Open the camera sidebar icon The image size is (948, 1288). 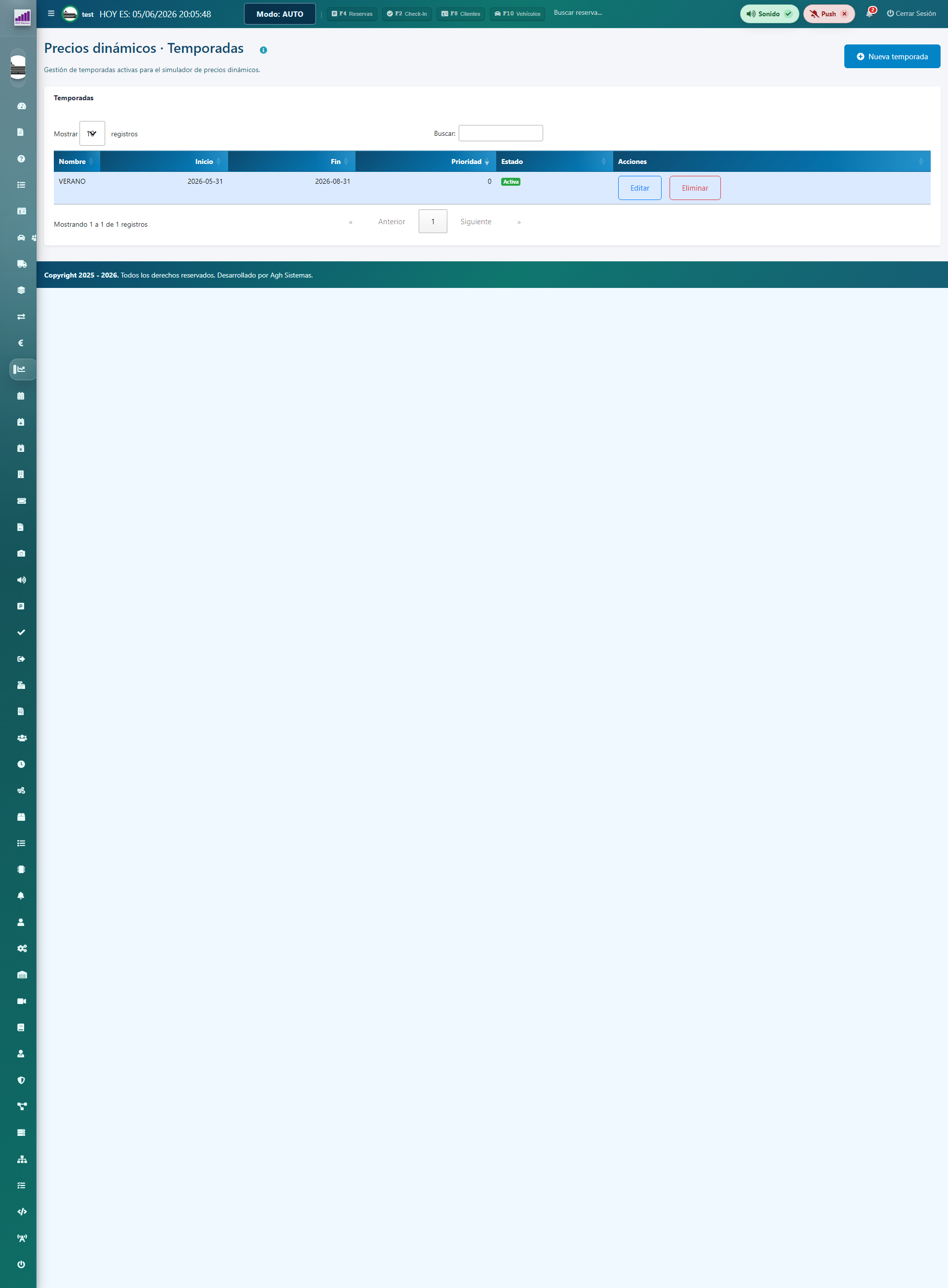pos(21,553)
